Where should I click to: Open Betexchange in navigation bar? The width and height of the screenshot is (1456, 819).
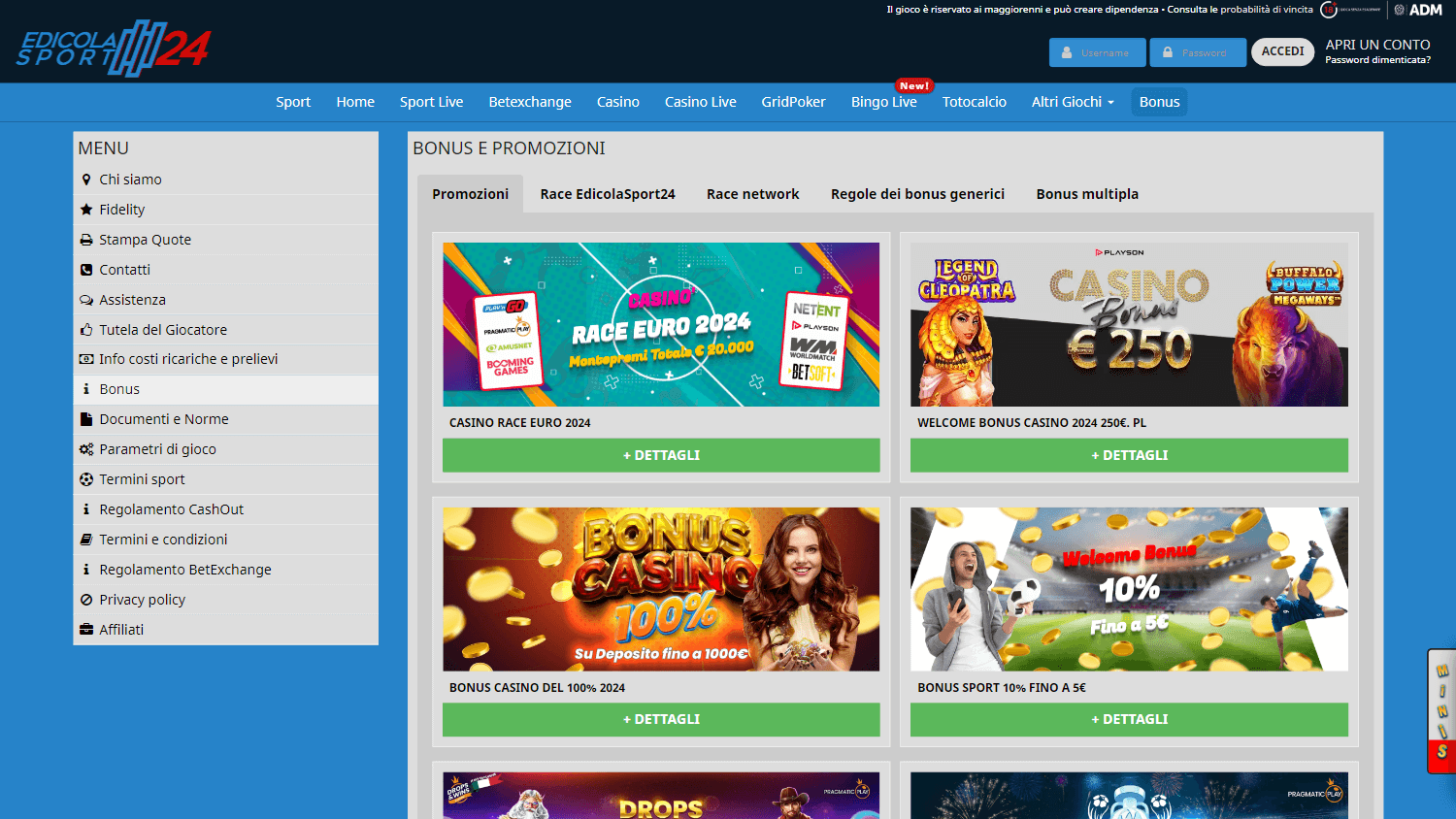[x=530, y=102]
